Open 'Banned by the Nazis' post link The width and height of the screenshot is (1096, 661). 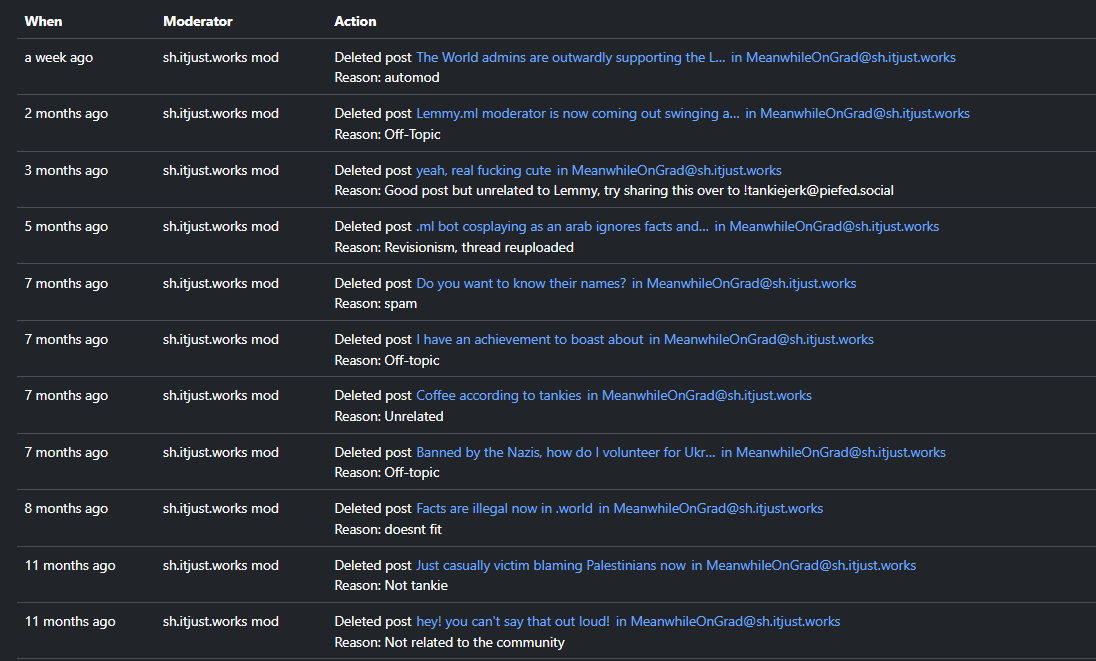[565, 453]
